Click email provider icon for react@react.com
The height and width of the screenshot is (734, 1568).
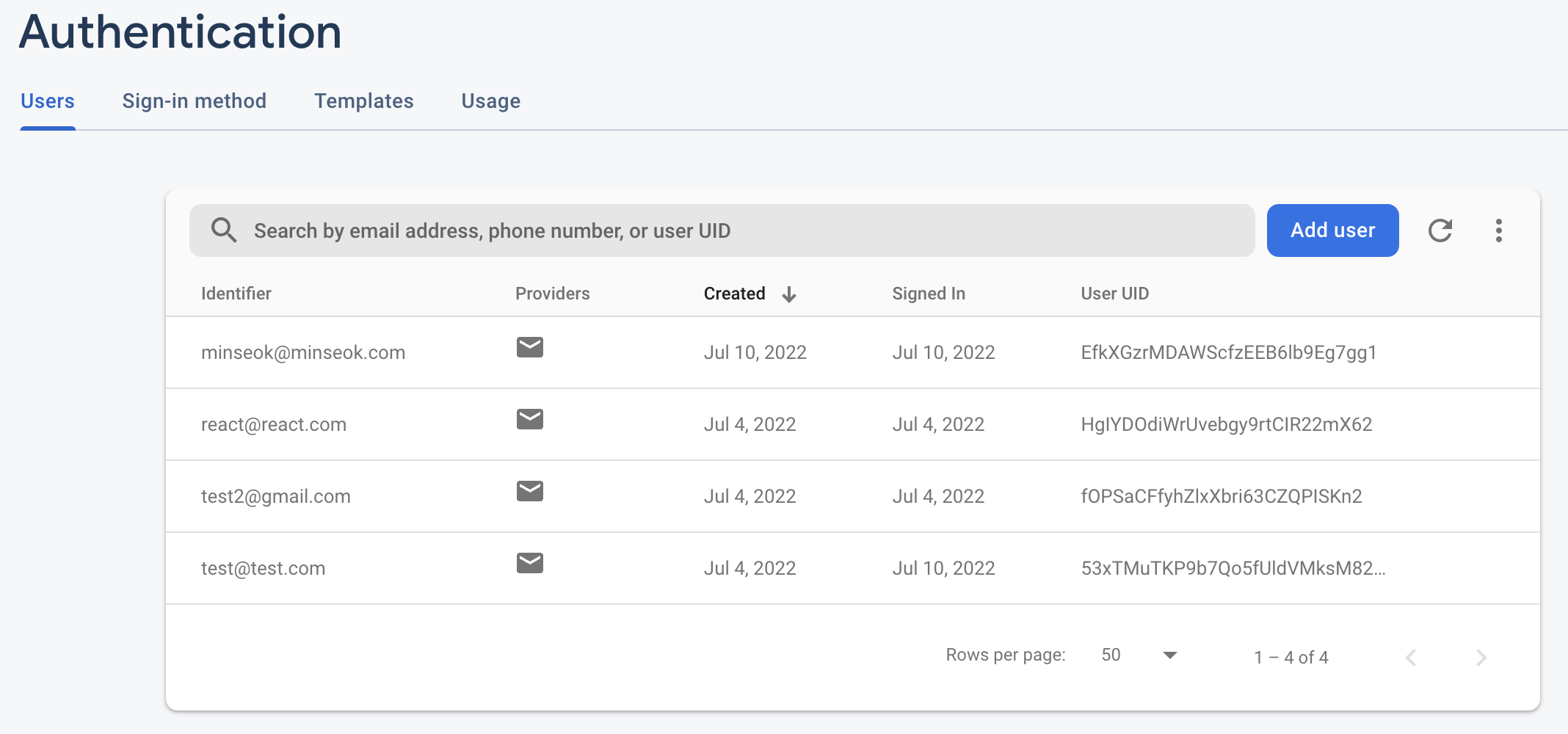click(529, 419)
